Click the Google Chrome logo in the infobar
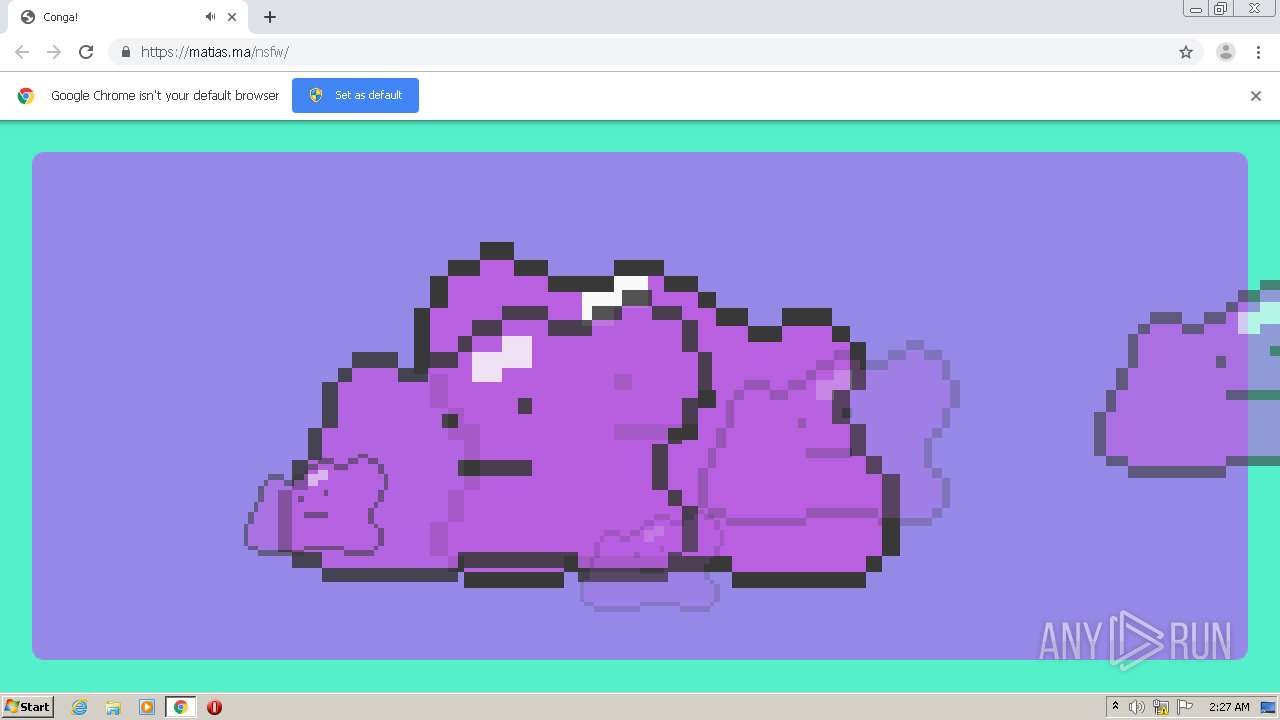Viewport: 1280px width, 720px height. coord(26,96)
